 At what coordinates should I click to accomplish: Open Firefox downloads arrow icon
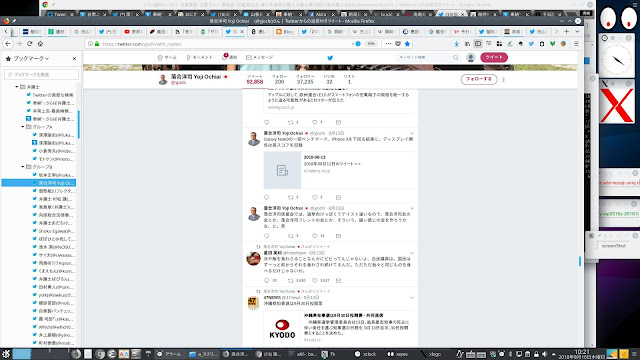click(x=457, y=44)
